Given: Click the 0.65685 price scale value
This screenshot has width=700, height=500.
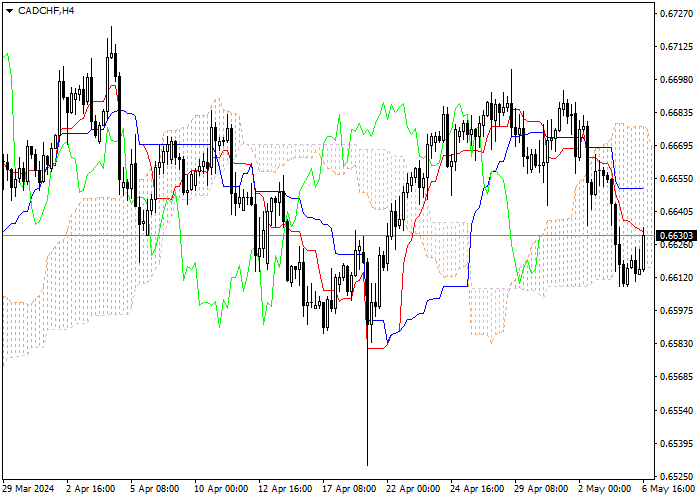Looking at the screenshot, I should [676, 377].
